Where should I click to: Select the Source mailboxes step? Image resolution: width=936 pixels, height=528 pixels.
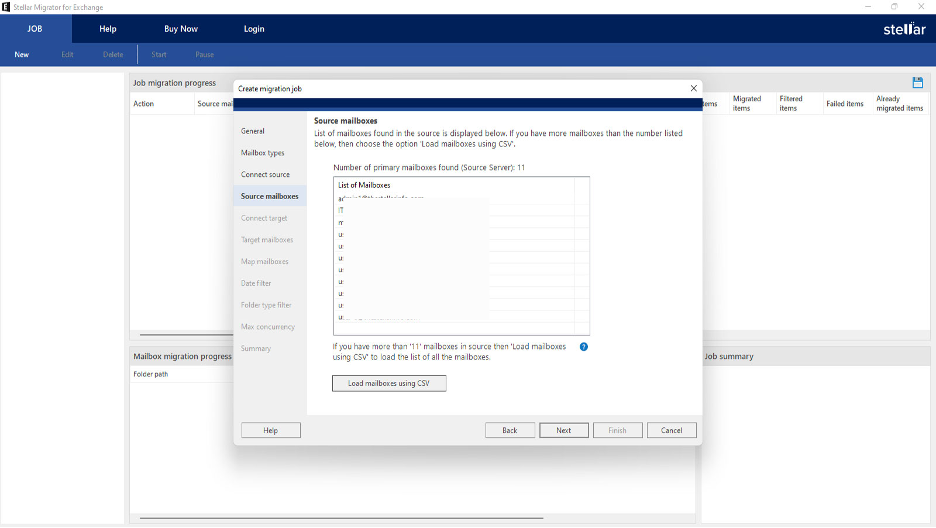coord(270,196)
